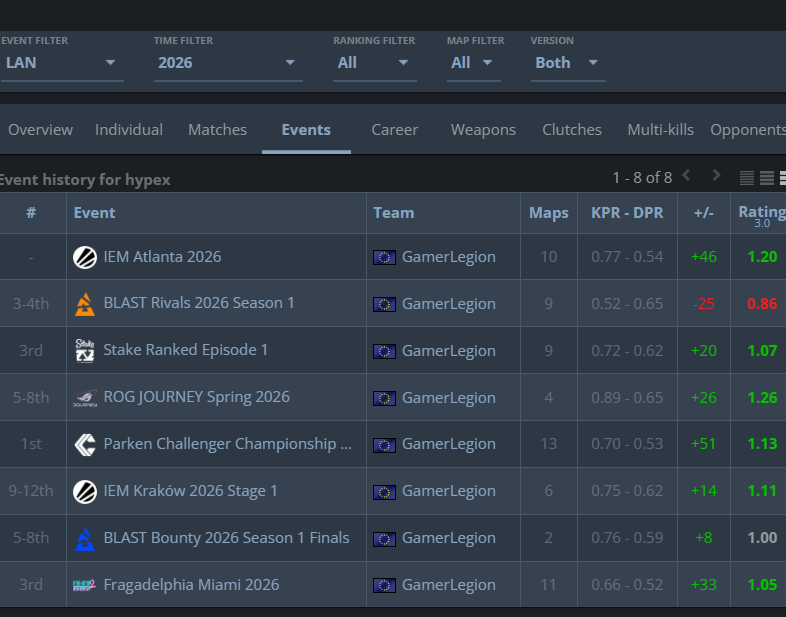This screenshot has height=617, width=786.
Task: Click the Stake Ranked logo icon
Action: (x=85, y=351)
